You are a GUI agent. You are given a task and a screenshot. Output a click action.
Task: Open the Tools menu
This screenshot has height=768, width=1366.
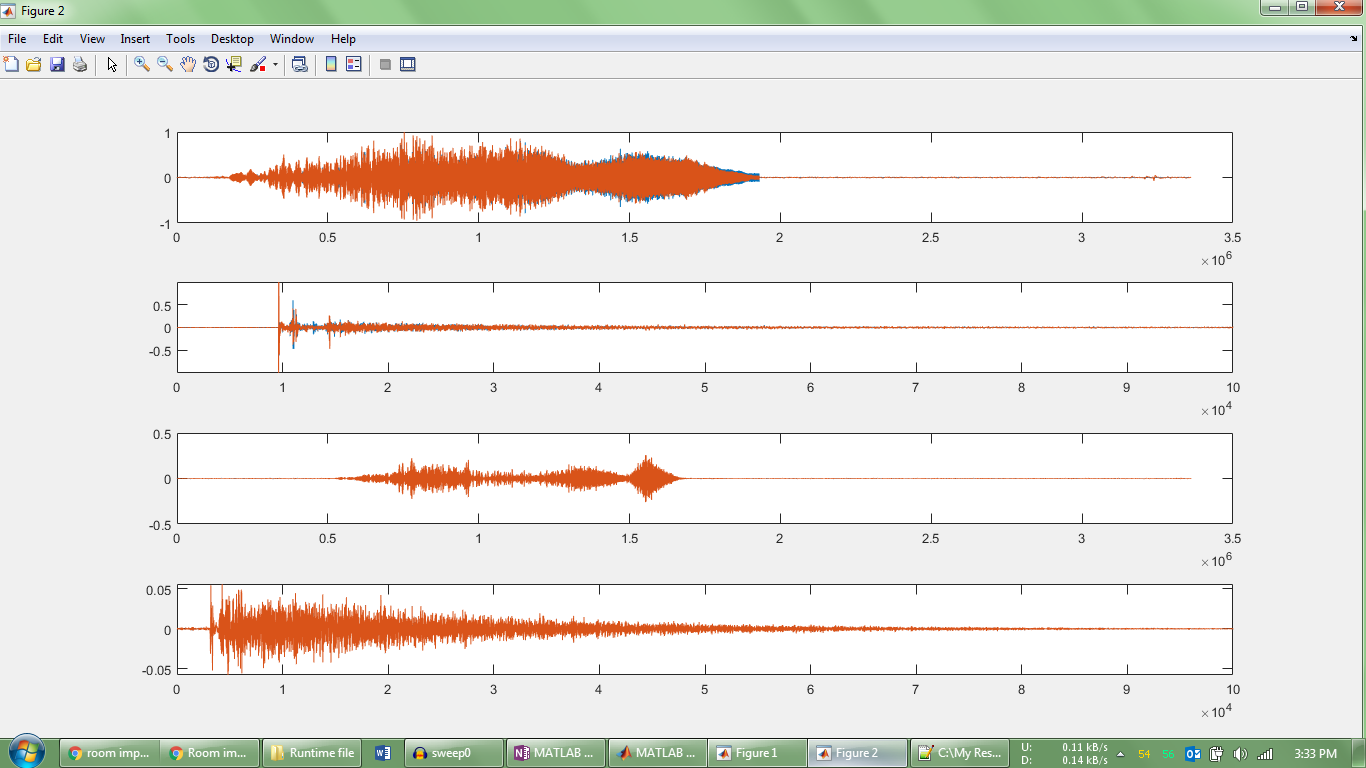pos(181,39)
